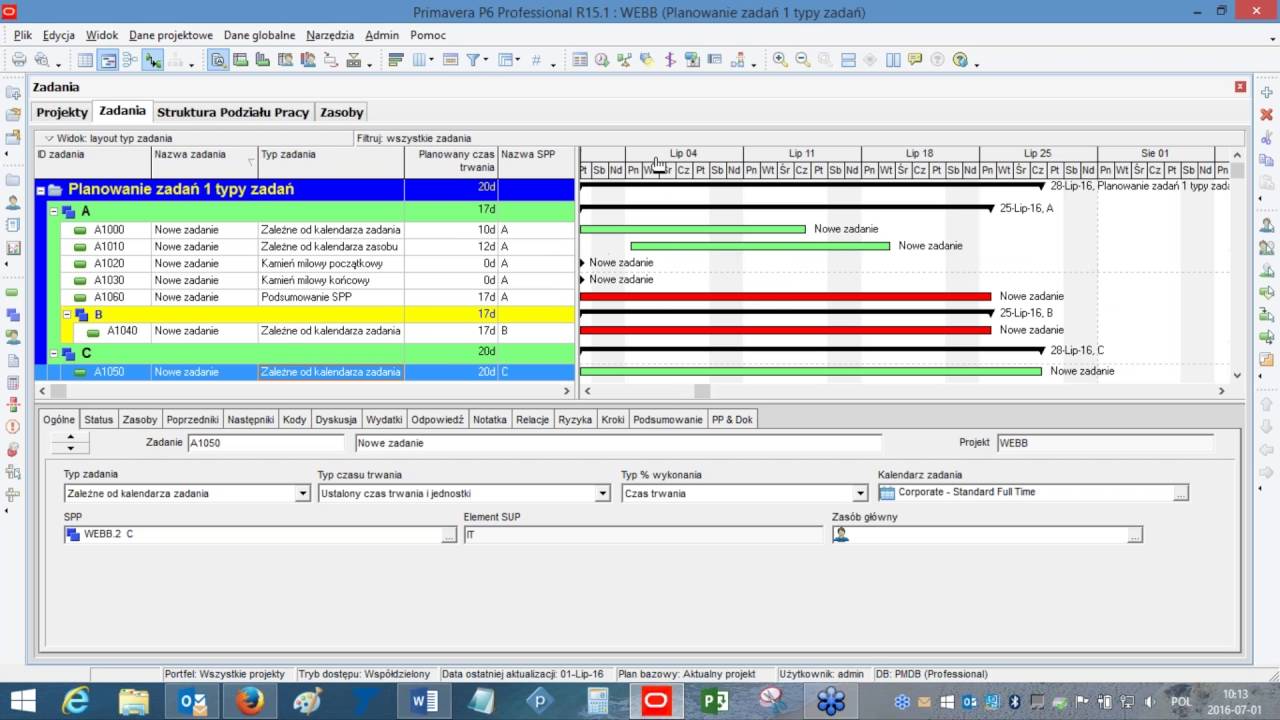1280x720 pixels.
Task: Switch to the Projekty tab
Action: tap(62, 112)
